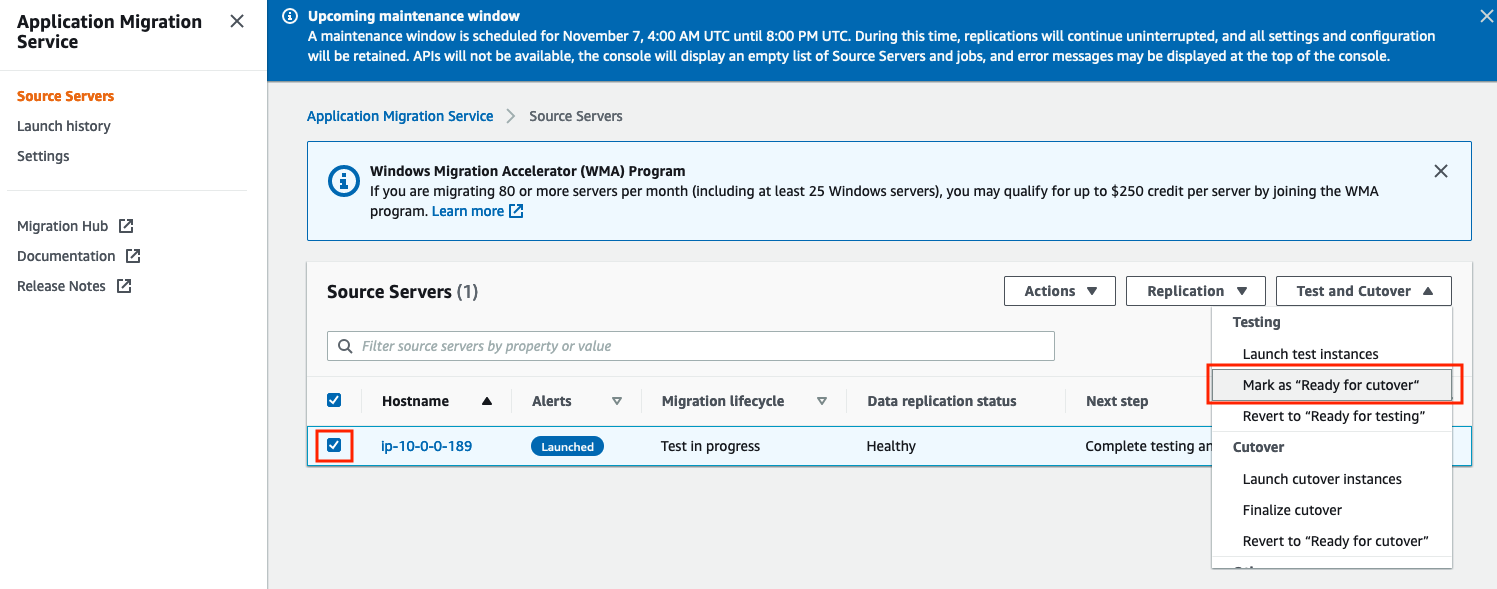
Task: Dismiss the maintenance window banner
Action: coord(1486,16)
